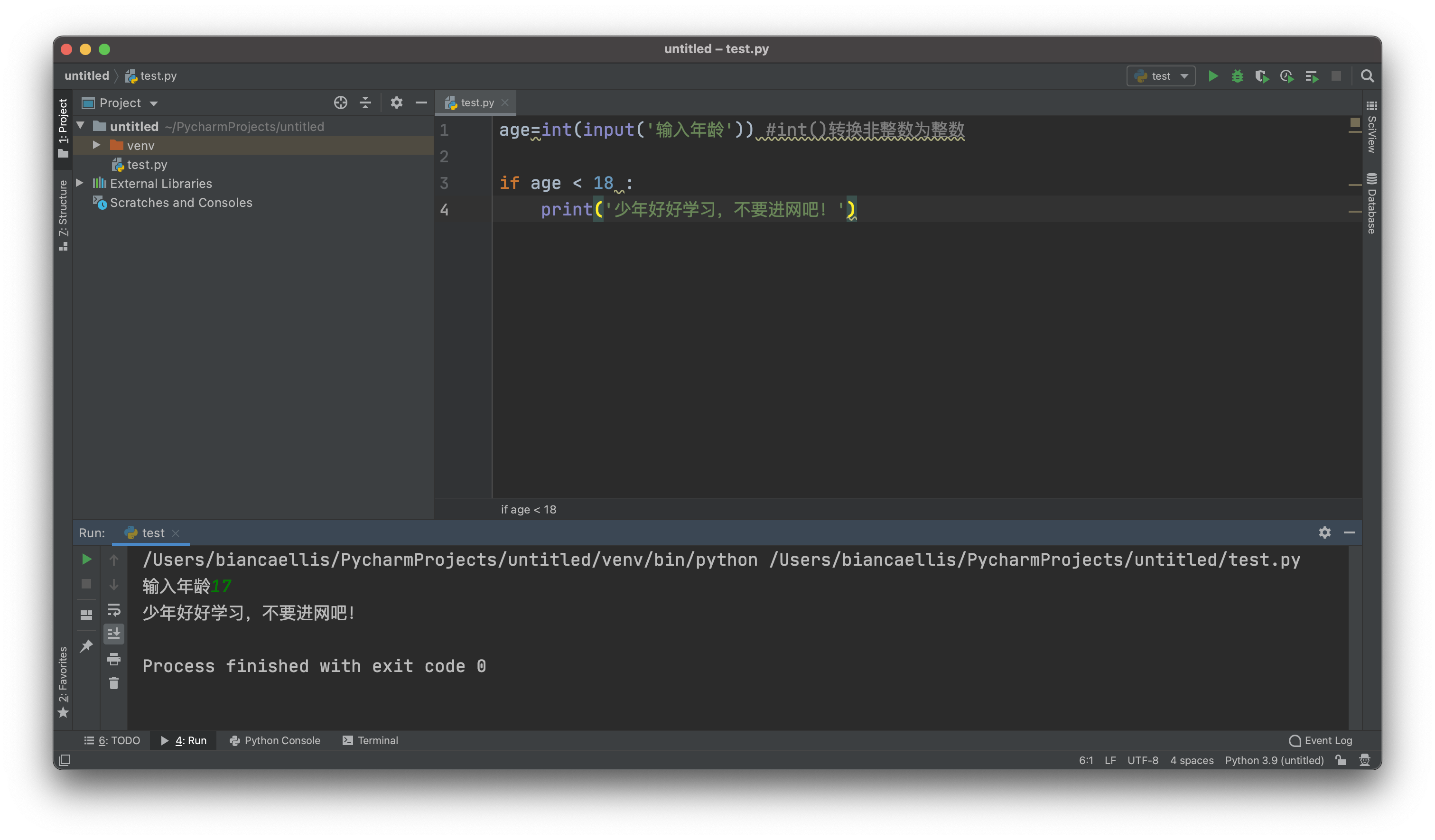1435x840 pixels.
Task: Expand the venv folder
Action: click(96, 145)
